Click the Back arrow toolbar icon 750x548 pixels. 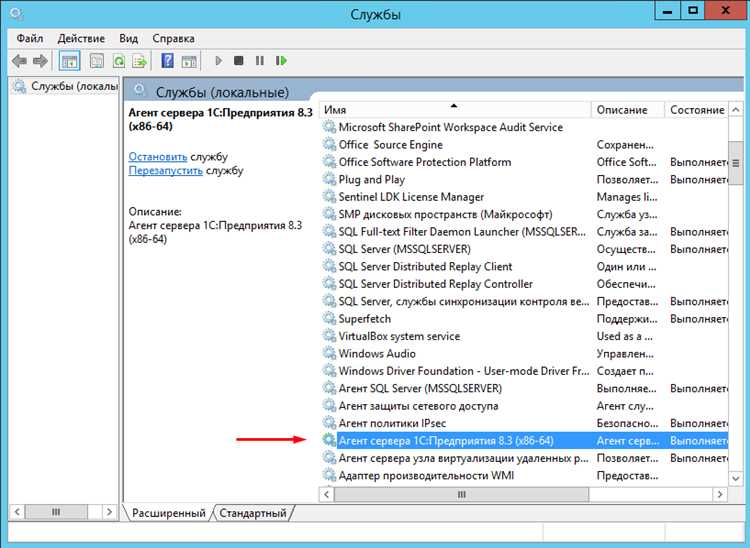(20, 61)
